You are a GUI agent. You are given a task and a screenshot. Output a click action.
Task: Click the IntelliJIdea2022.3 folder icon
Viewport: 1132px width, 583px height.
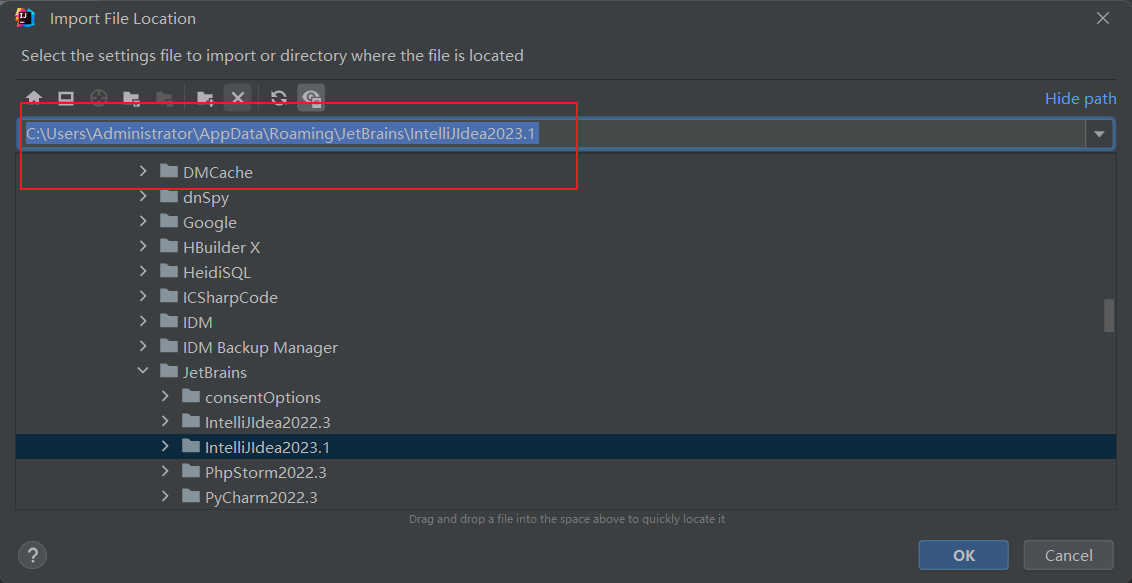point(191,421)
